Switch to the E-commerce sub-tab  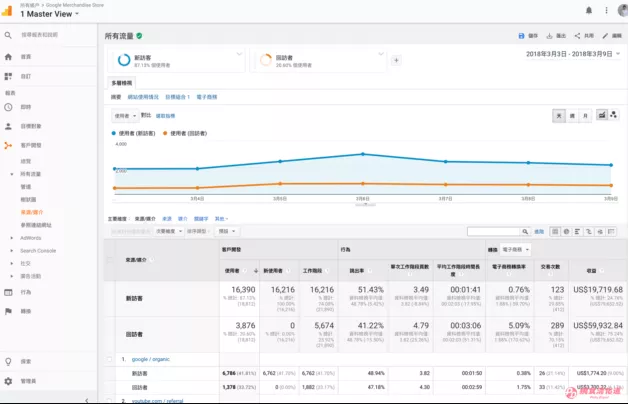(x=207, y=97)
